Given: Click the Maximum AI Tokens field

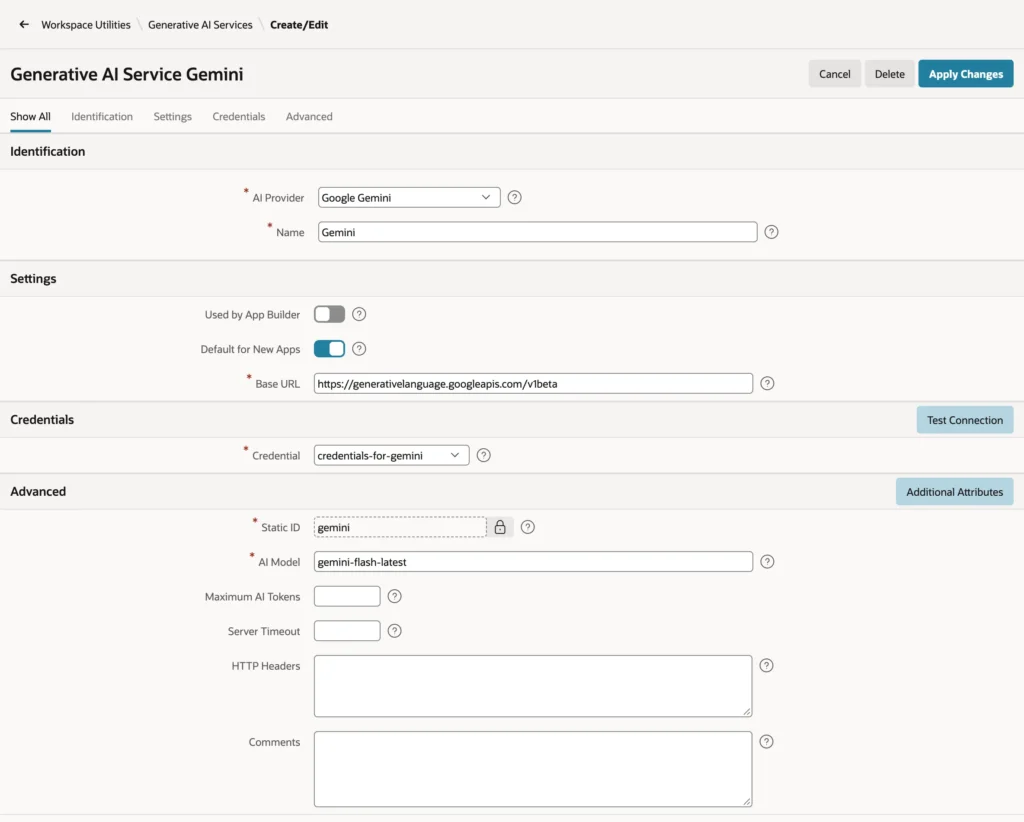Looking at the screenshot, I should coord(347,596).
